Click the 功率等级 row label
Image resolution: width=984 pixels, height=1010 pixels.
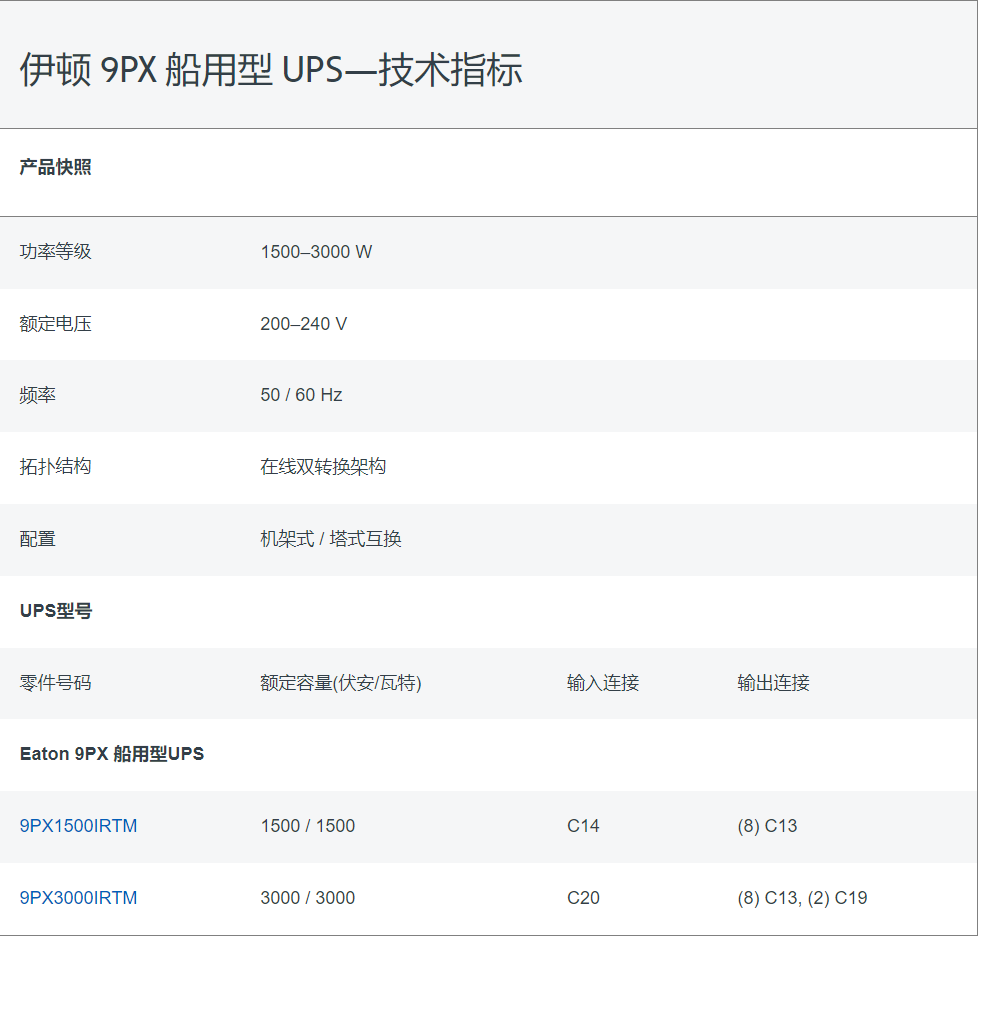(55, 252)
